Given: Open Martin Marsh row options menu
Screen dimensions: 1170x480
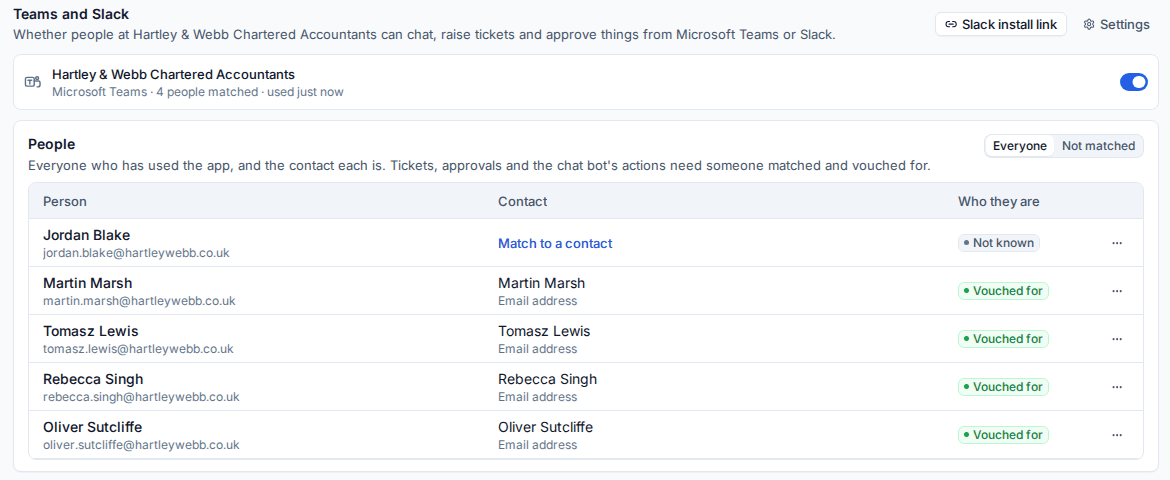Looking at the screenshot, I should pos(1116,291).
